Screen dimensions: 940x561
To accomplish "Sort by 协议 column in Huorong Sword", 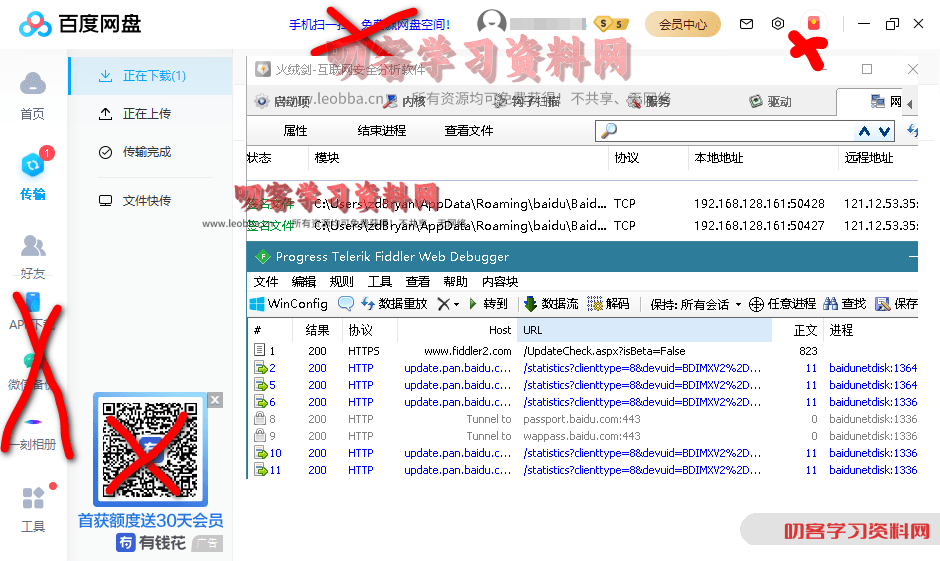I will click(626, 158).
